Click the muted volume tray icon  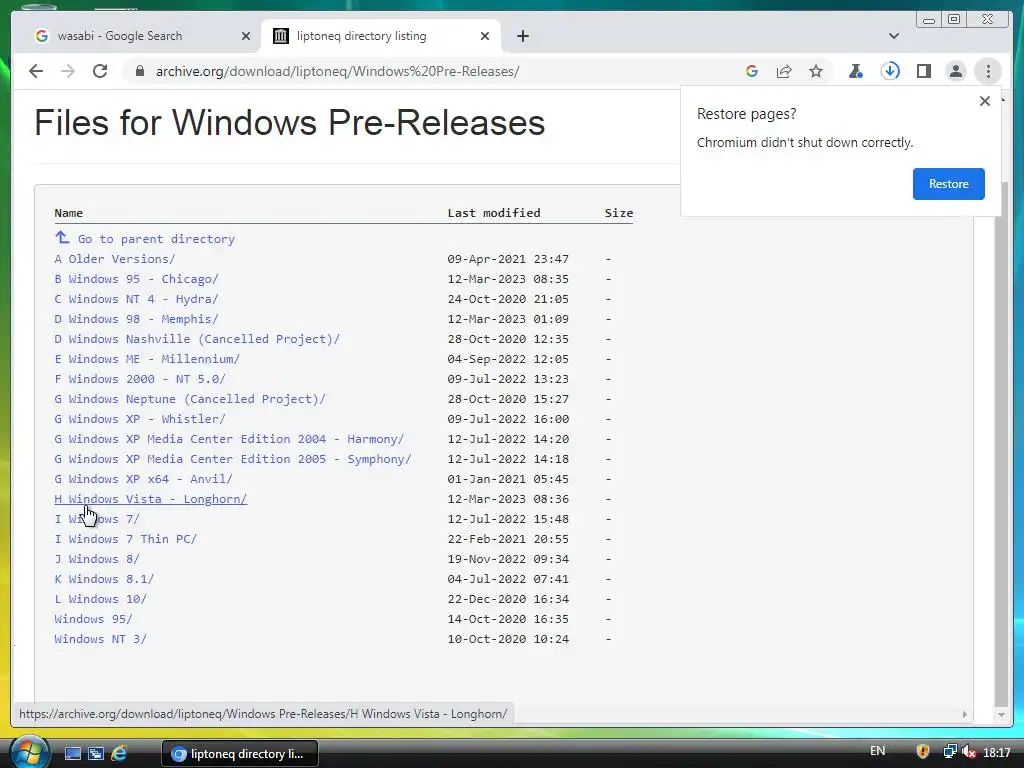969,752
